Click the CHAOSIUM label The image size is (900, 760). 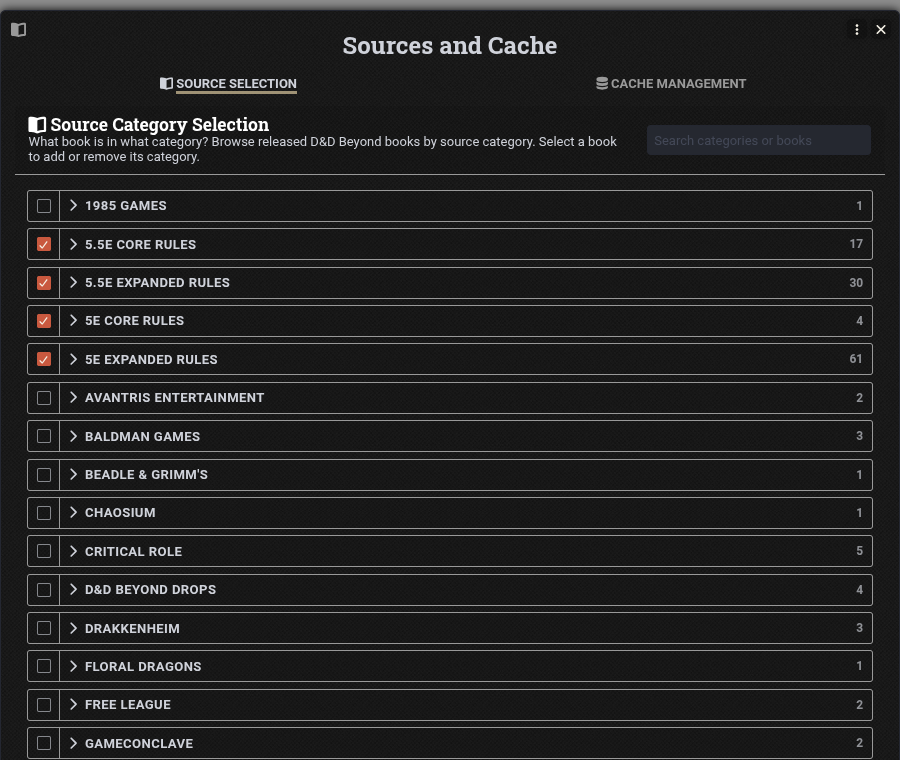coord(120,513)
